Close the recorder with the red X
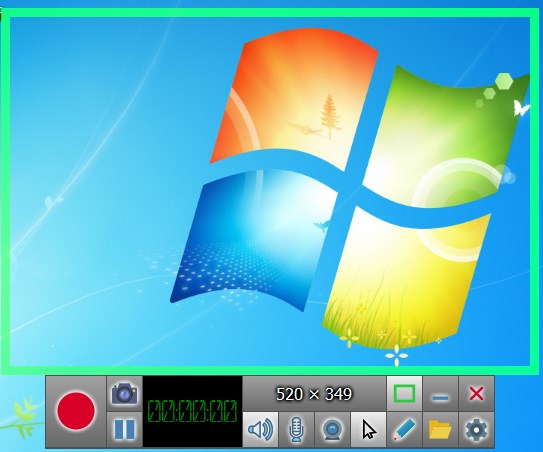 click(477, 393)
